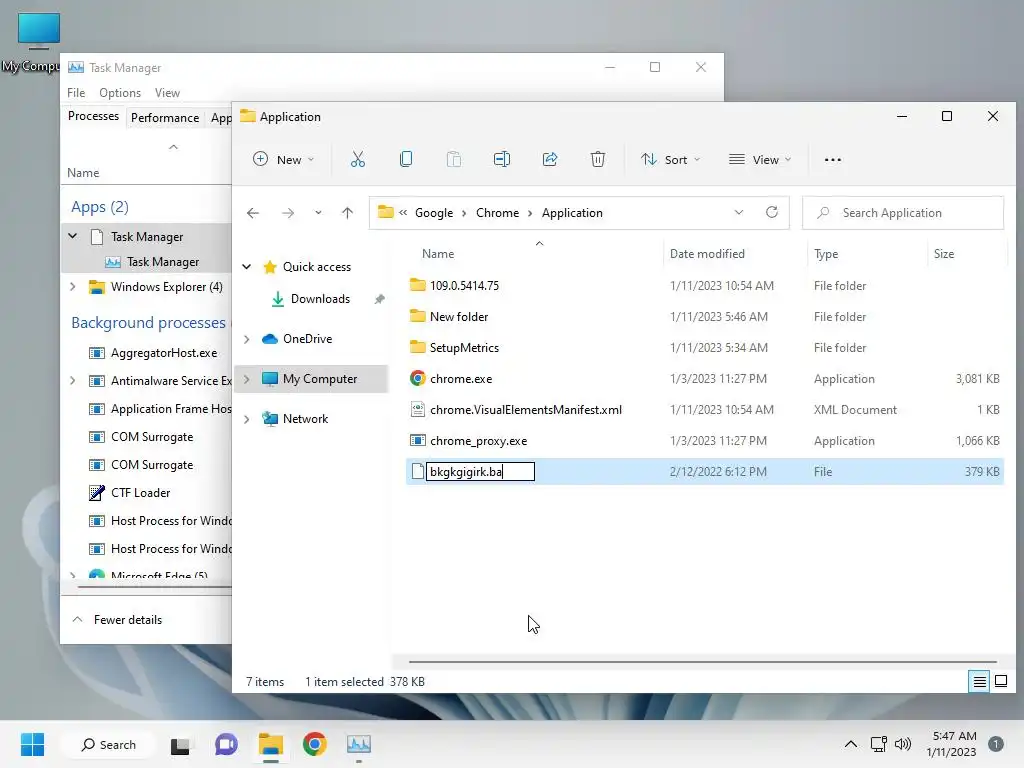The width and height of the screenshot is (1024, 768).
Task: Switch to the Processes tab in Task Manager
Action: click(93, 116)
